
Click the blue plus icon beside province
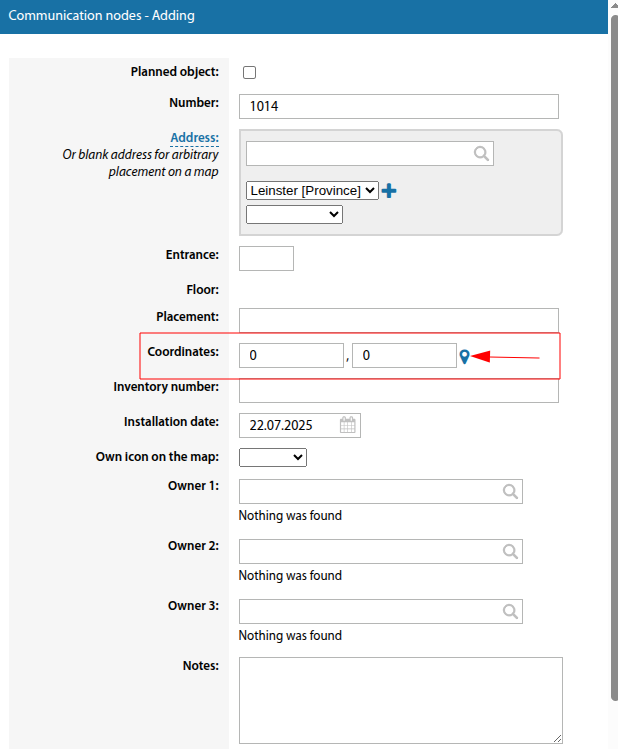click(390, 190)
